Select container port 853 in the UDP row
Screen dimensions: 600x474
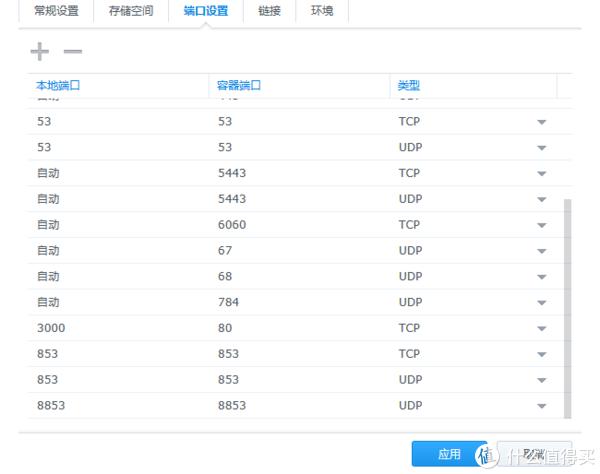[228, 380]
